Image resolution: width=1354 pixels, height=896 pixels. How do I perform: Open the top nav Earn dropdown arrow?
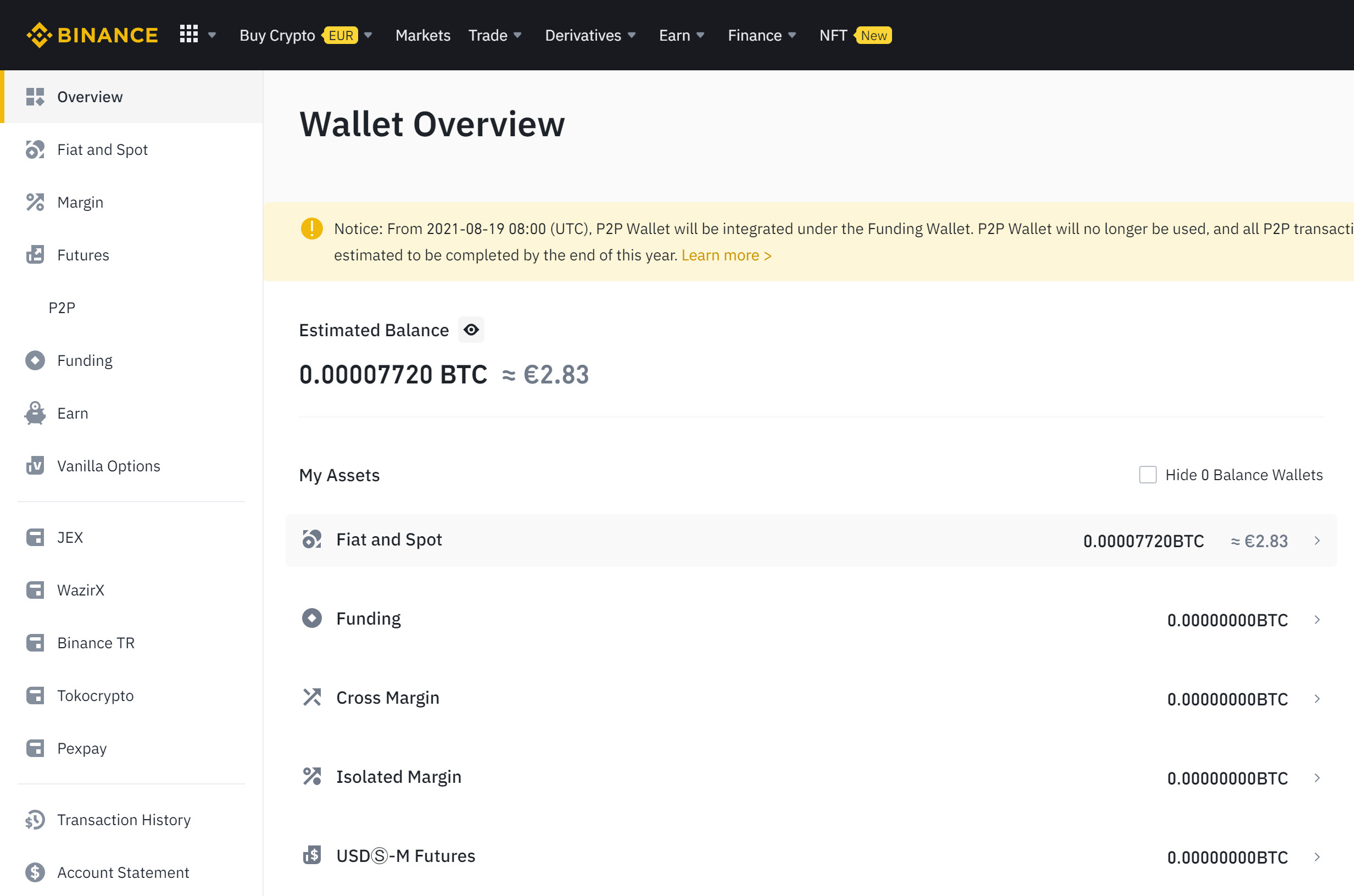pyautogui.click(x=700, y=35)
